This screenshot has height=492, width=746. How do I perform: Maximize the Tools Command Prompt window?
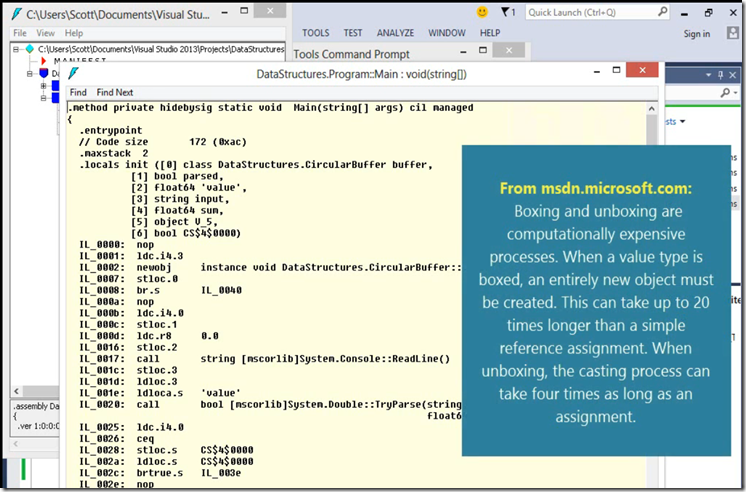[483, 50]
